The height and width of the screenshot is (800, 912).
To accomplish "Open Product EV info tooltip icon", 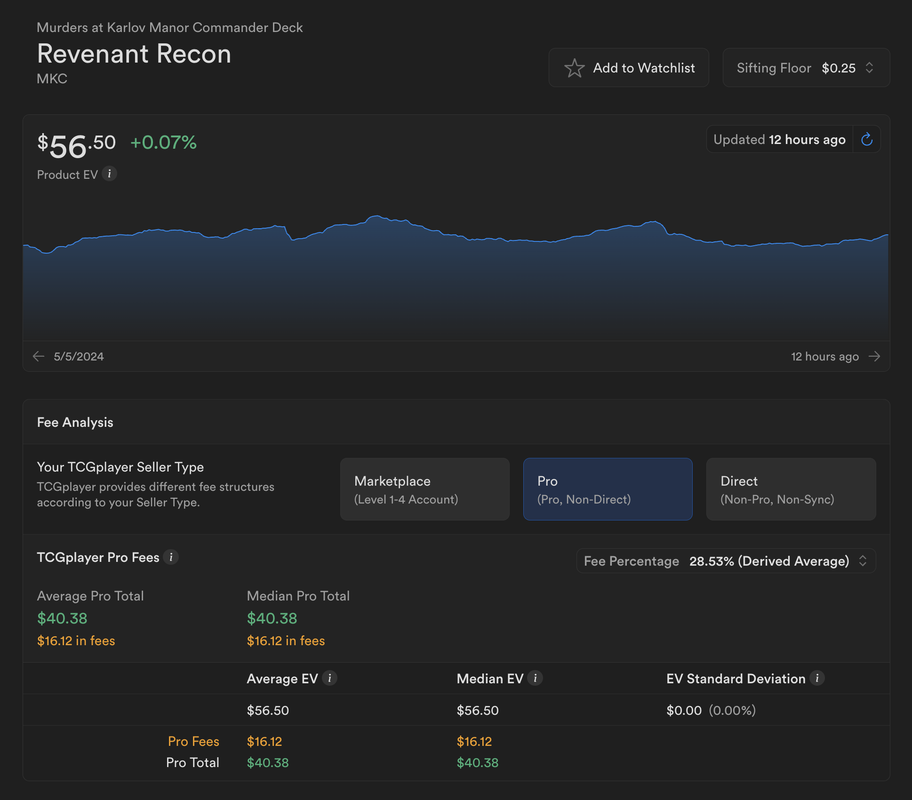I will (x=109, y=174).
